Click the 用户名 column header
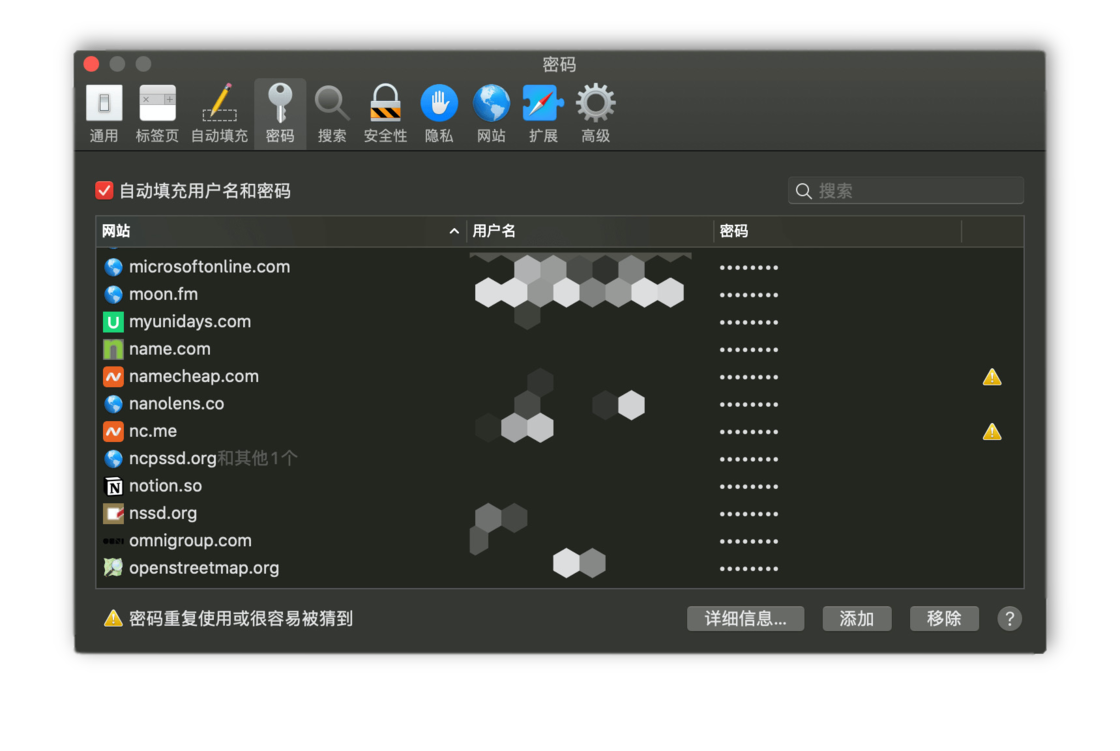This screenshot has height=751, width=1120. tap(590, 231)
